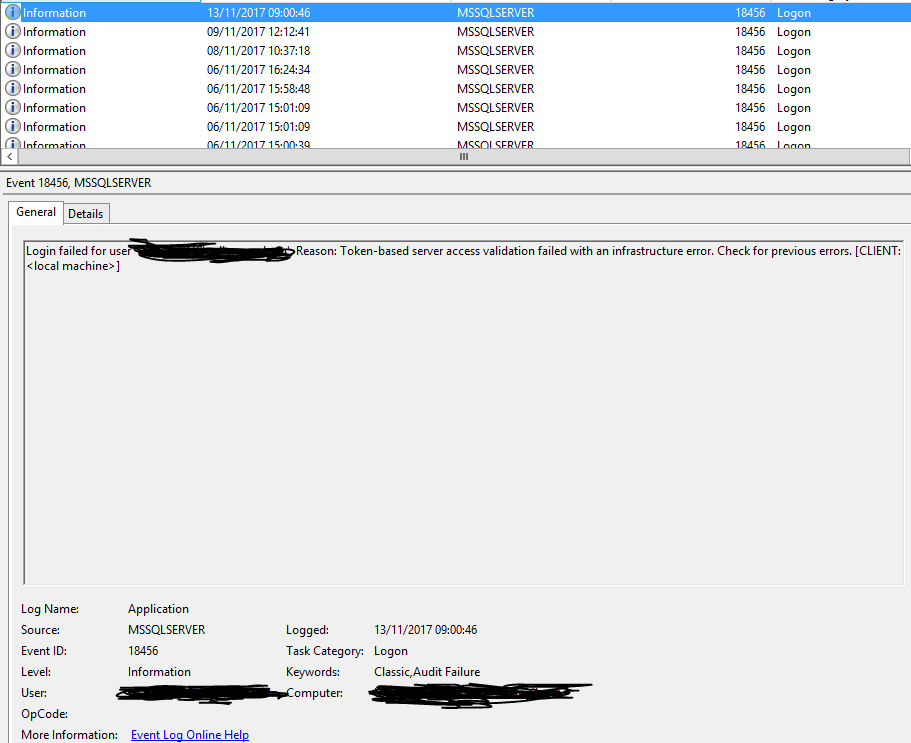Click the Level value 'Information' in details
Screen dimensions: 911x743
[159, 672]
